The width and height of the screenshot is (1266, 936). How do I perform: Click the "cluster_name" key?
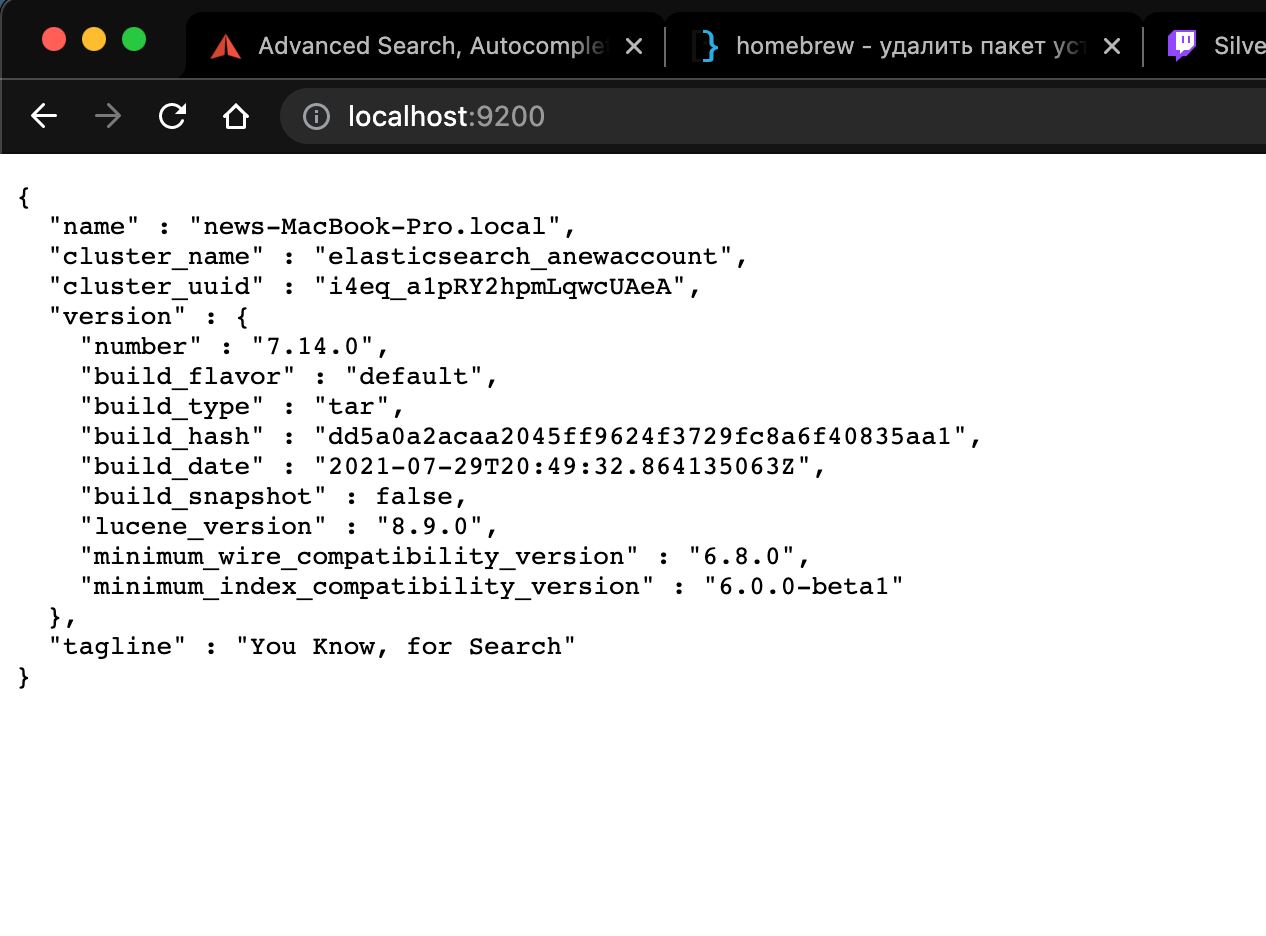(157, 256)
